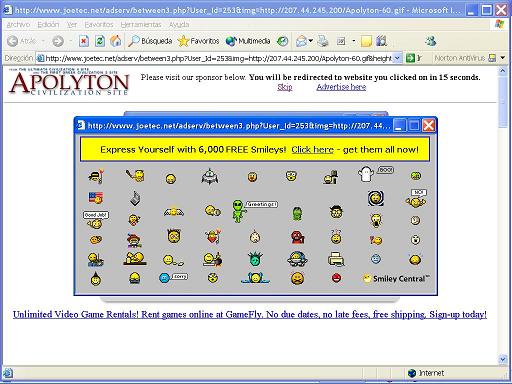The height and width of the screenshot is (384, 512).
Task: Open the Norton AntiVirus dropdown arrow
Action: coord(503,58)
